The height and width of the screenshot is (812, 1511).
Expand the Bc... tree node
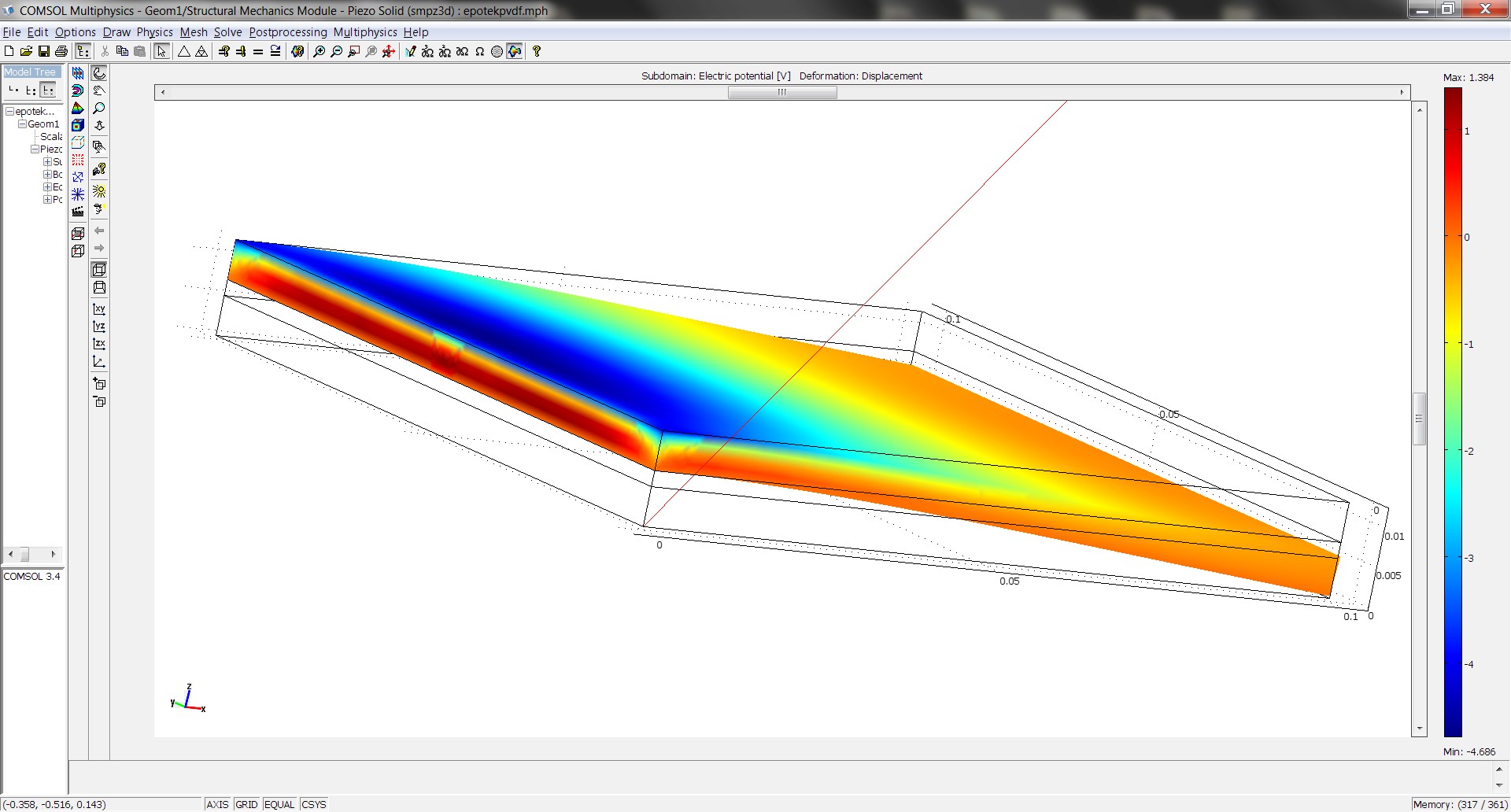click(x=47, y=175)
